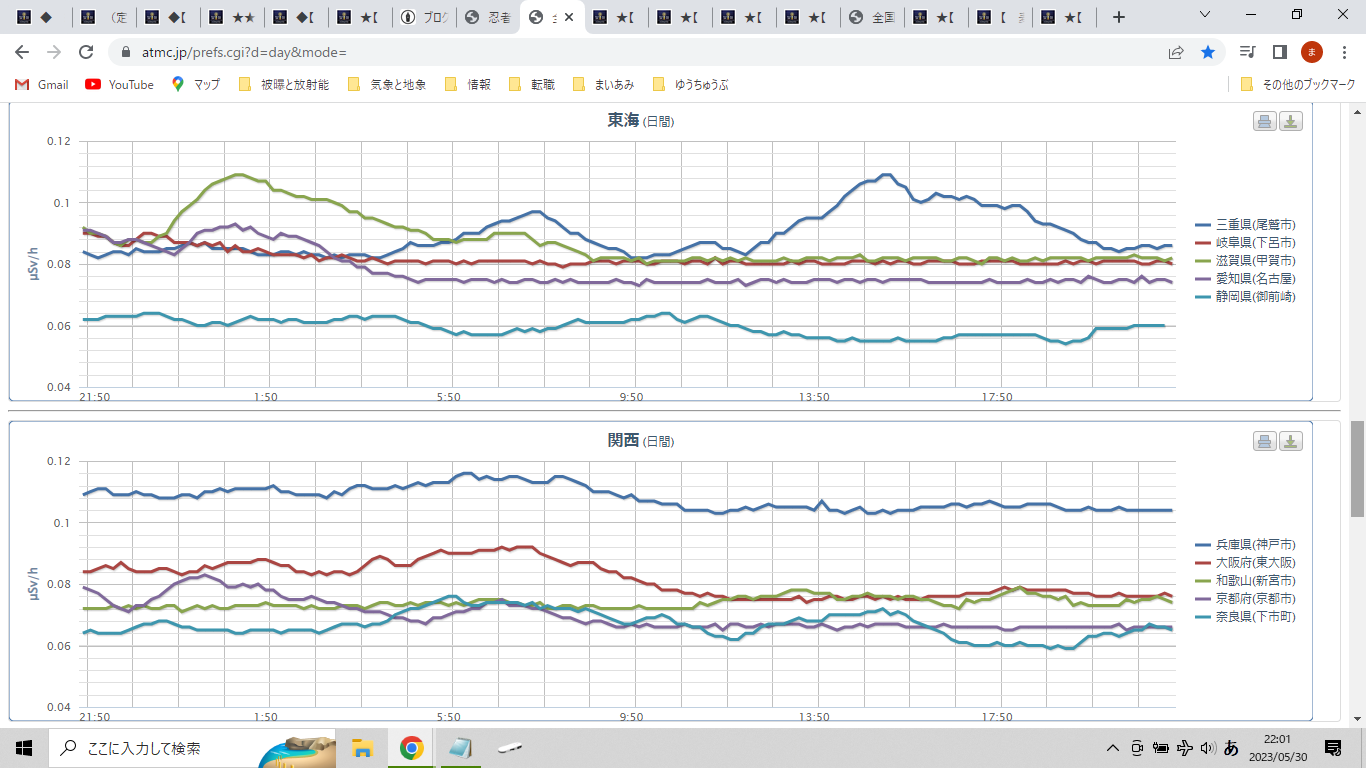Expand その他のブックマーク folder
1366x768 pixels.
[1297, 85]
